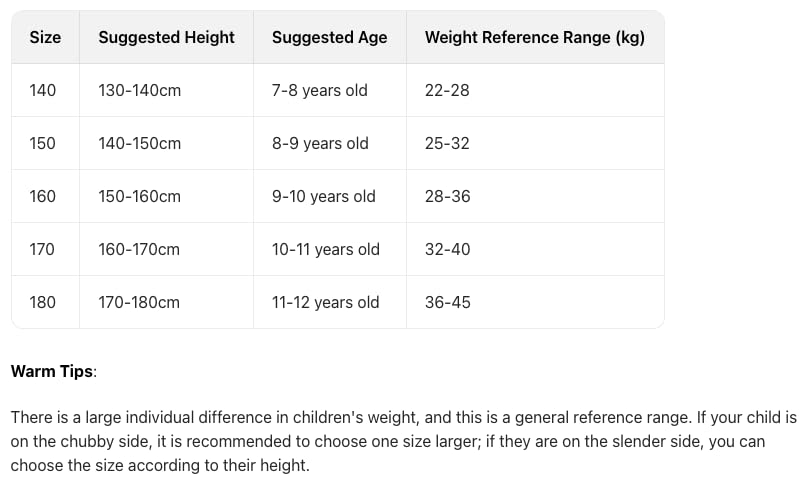This screenshot has height=478, width=807.
Task: Select the 10-11 years old cell
Action: tap(326, 250)
